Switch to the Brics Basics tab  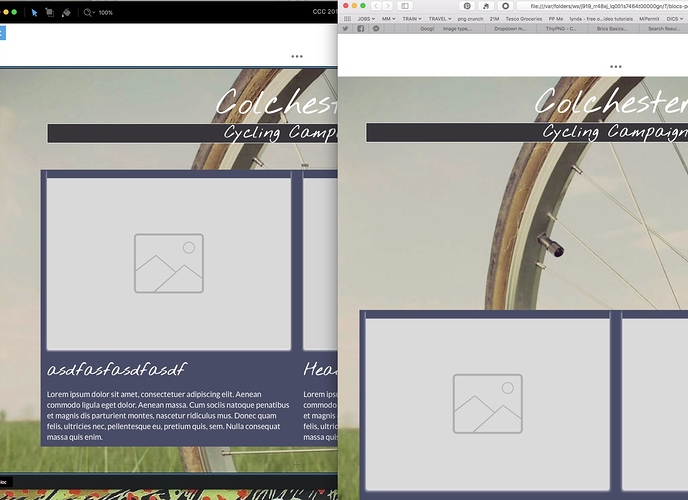point(612,29)
